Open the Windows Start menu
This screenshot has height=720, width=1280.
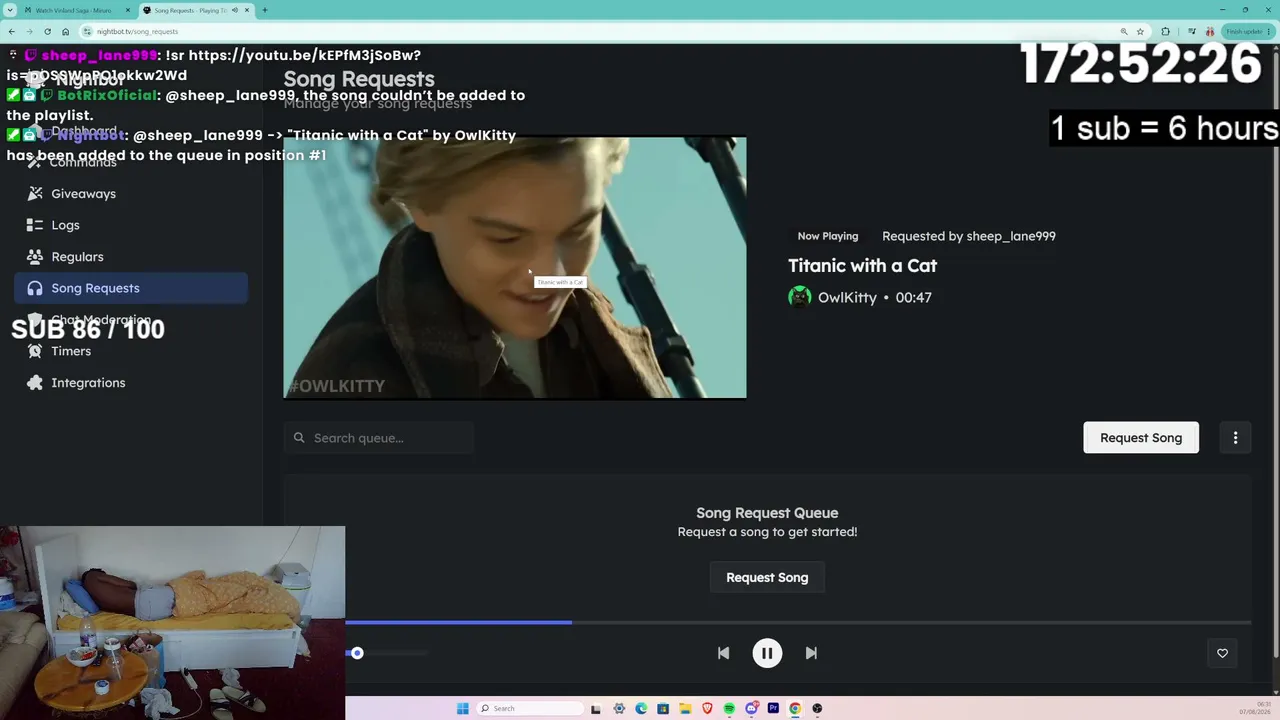(462, 709)
